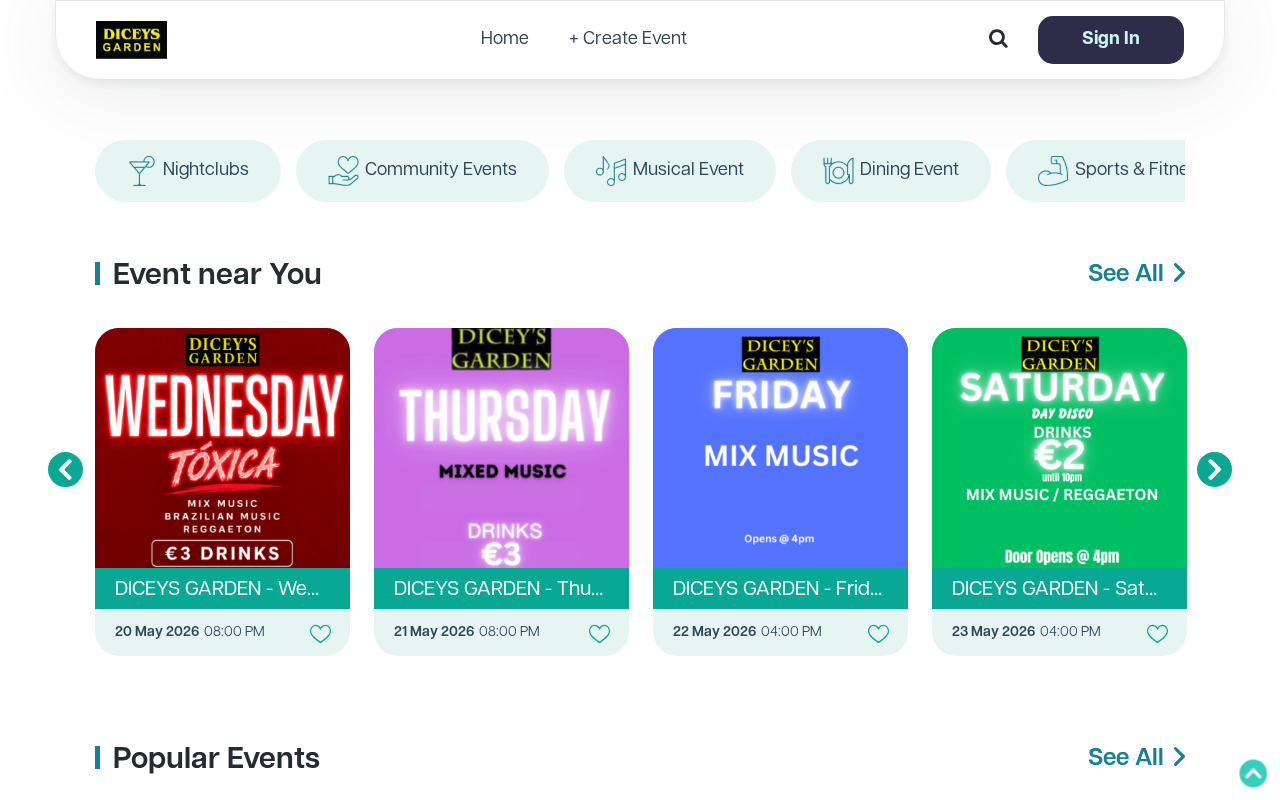
Task: Click the Diceys Garden logo
Action: pyautogui.click(x=131, y=40)
